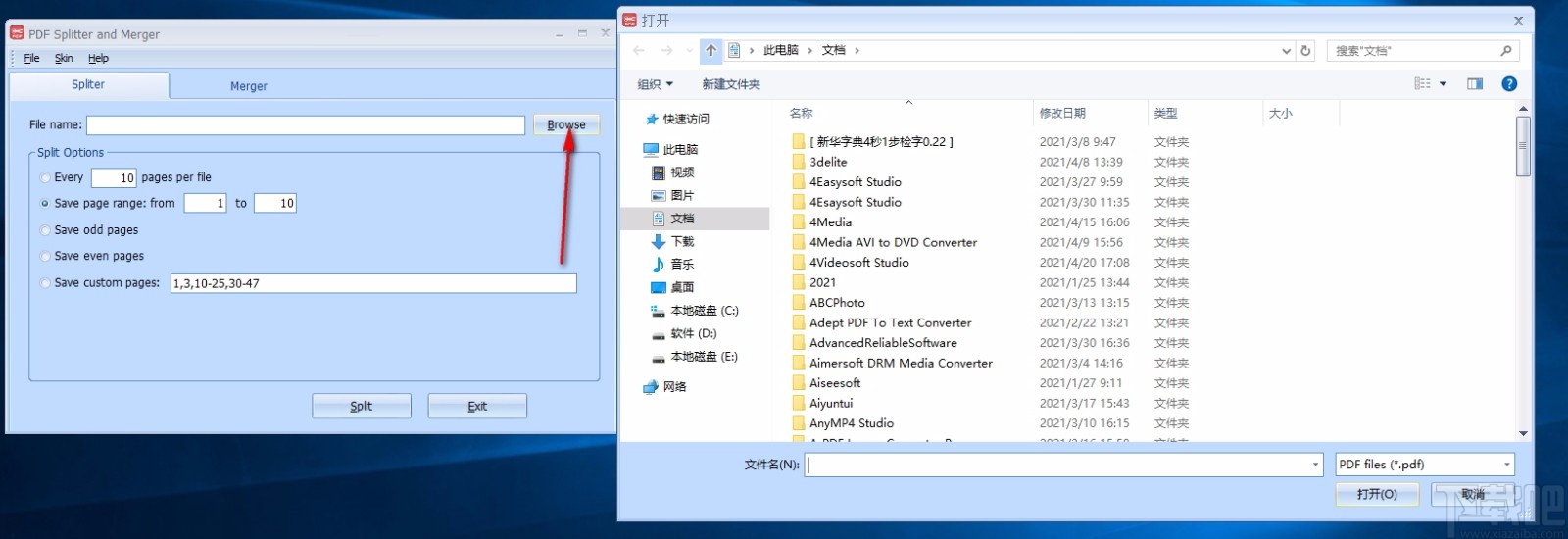Select the Save page range radio button
Screen dimensions: 1568x539
tap(45, 203)
